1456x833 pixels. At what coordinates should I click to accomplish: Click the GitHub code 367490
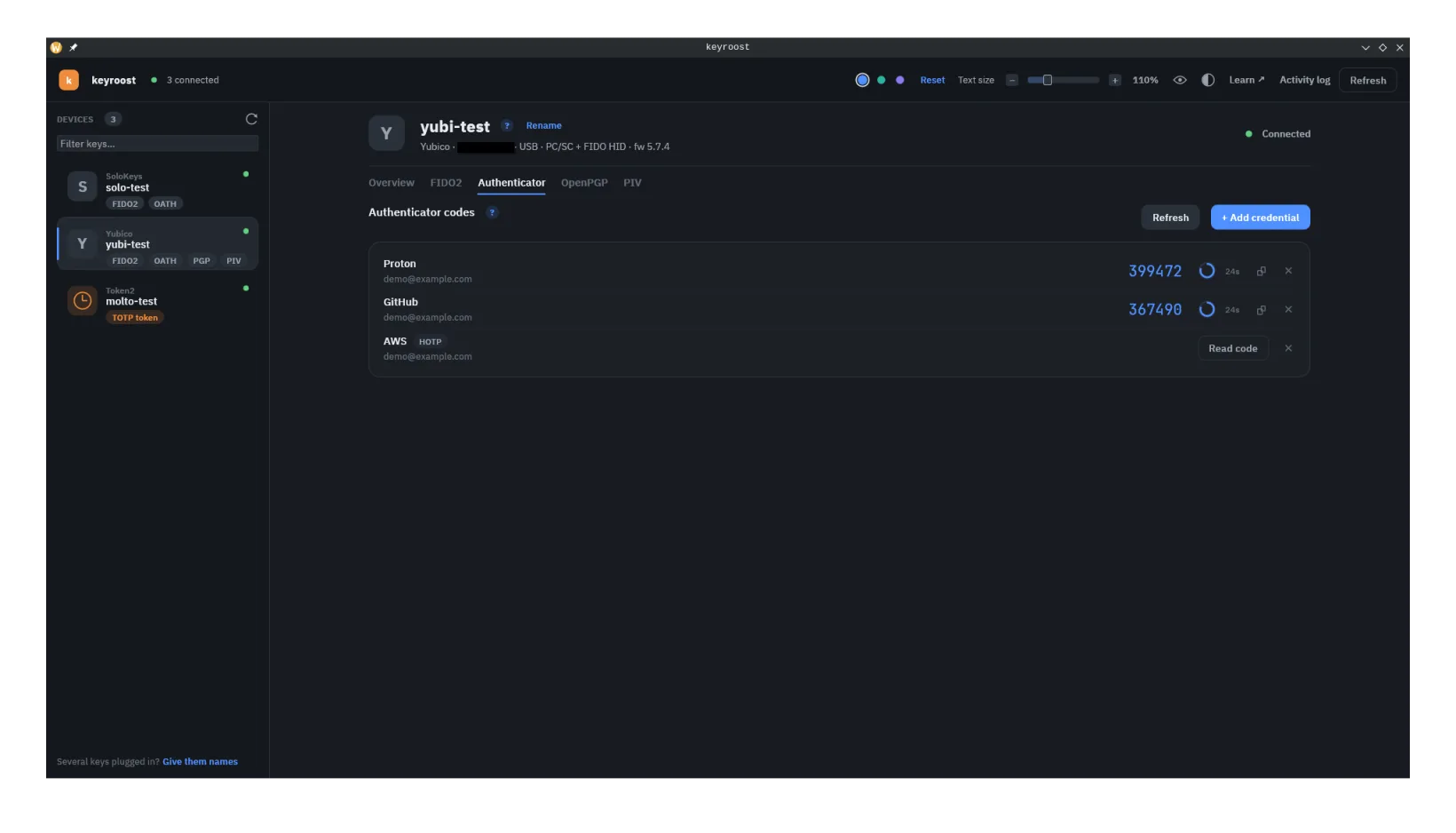pos(1155,310)
